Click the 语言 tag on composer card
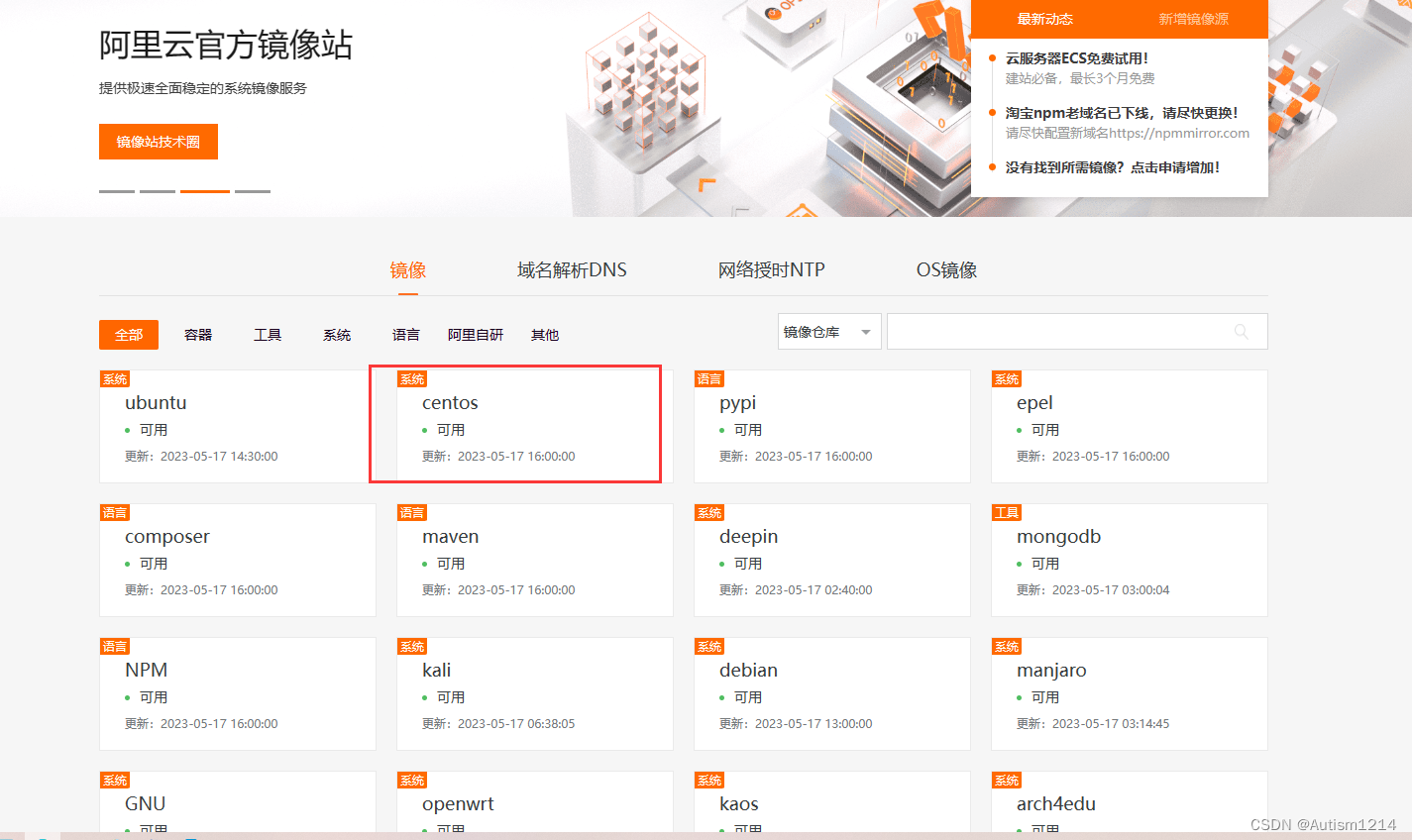Screen dimensions: 1412x840 115,513
